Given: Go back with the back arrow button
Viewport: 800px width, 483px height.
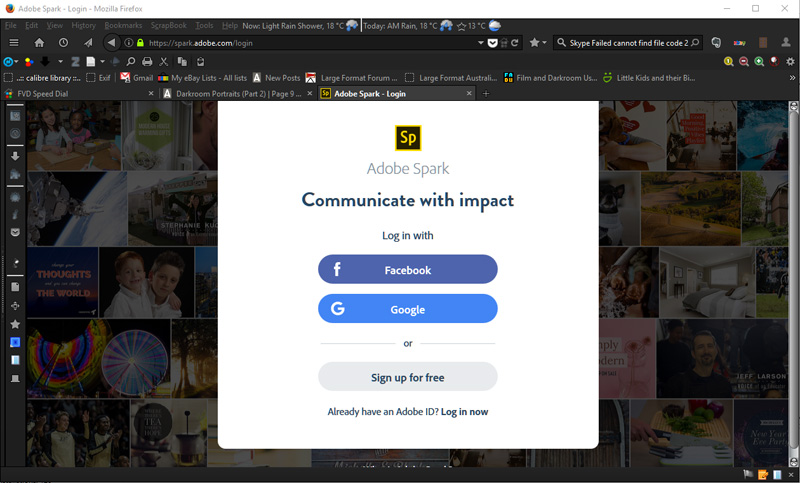Looking at the screenshot, I should tap(111, 43).
